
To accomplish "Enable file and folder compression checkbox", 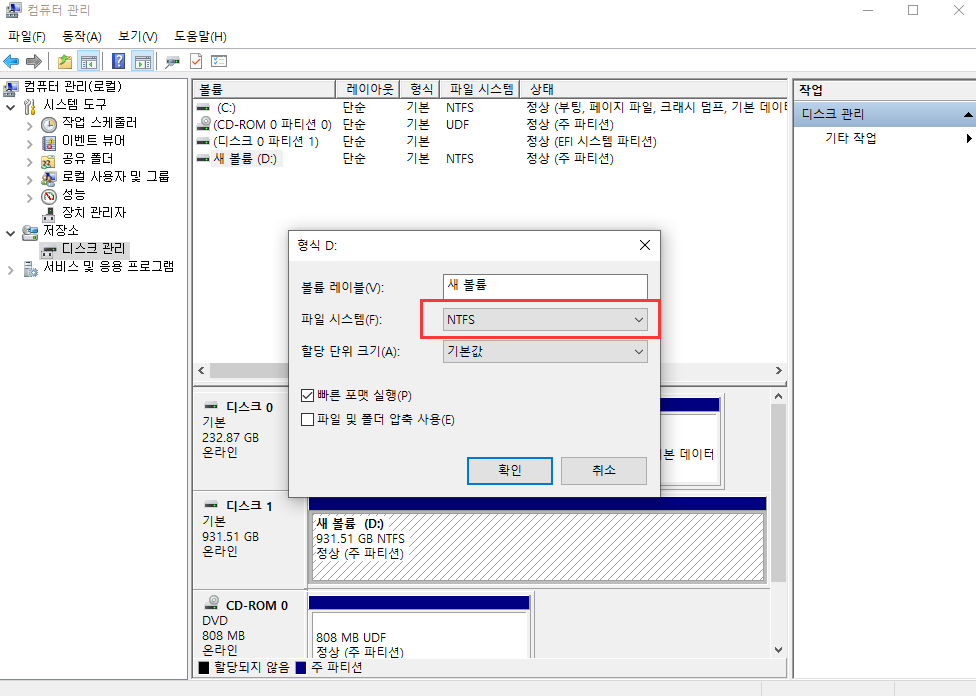I will pos(307,420).
